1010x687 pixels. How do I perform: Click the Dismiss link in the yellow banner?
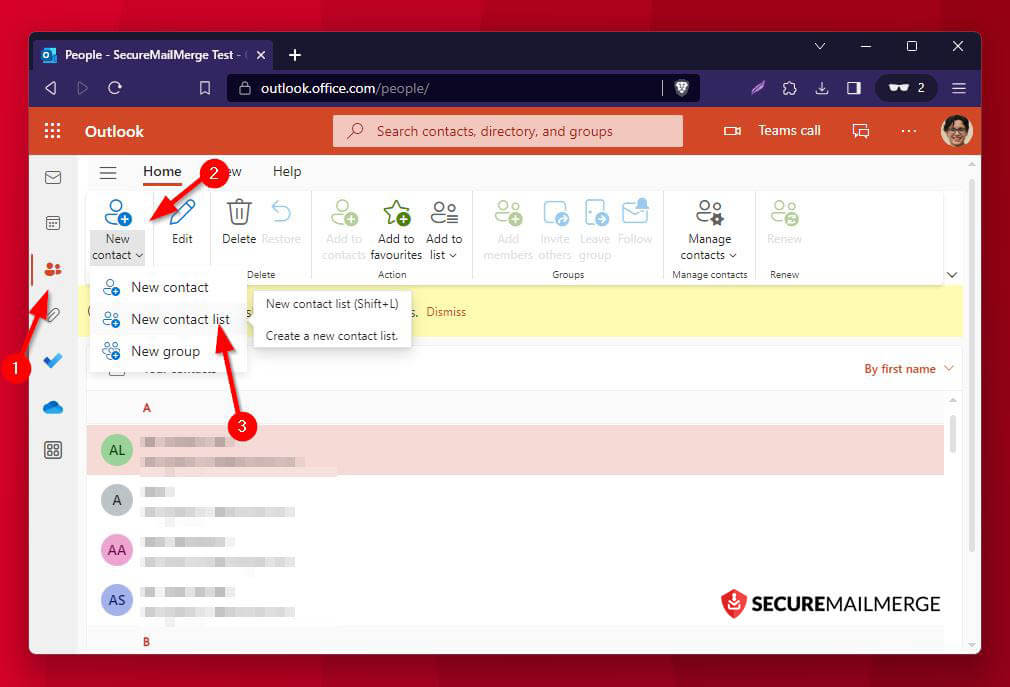point(446,311)
